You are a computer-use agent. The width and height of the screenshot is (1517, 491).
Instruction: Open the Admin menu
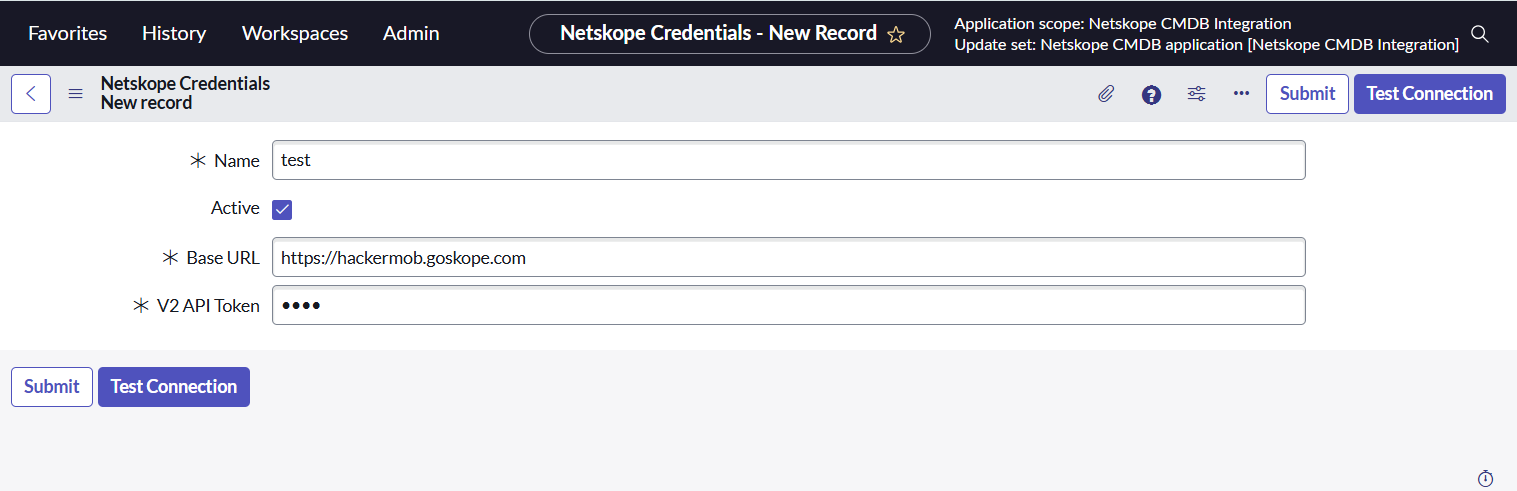[x=411, y=33]
